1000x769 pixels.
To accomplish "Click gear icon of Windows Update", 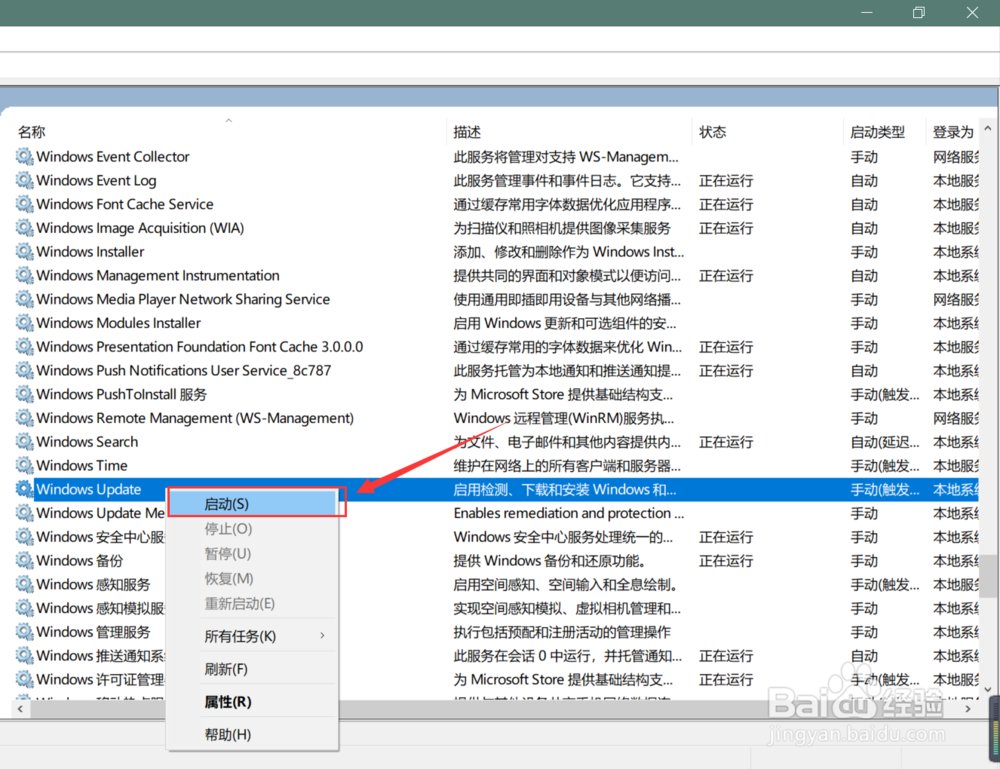I will click(x=24, y=489).
